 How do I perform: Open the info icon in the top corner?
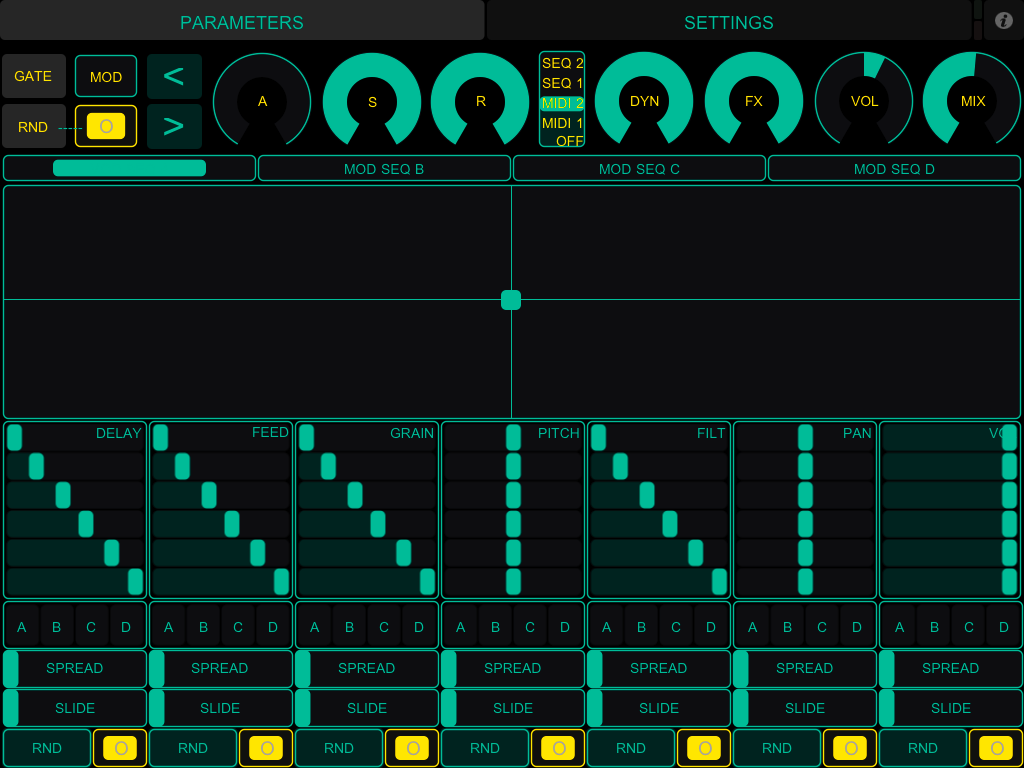(x=1004, y=20)
